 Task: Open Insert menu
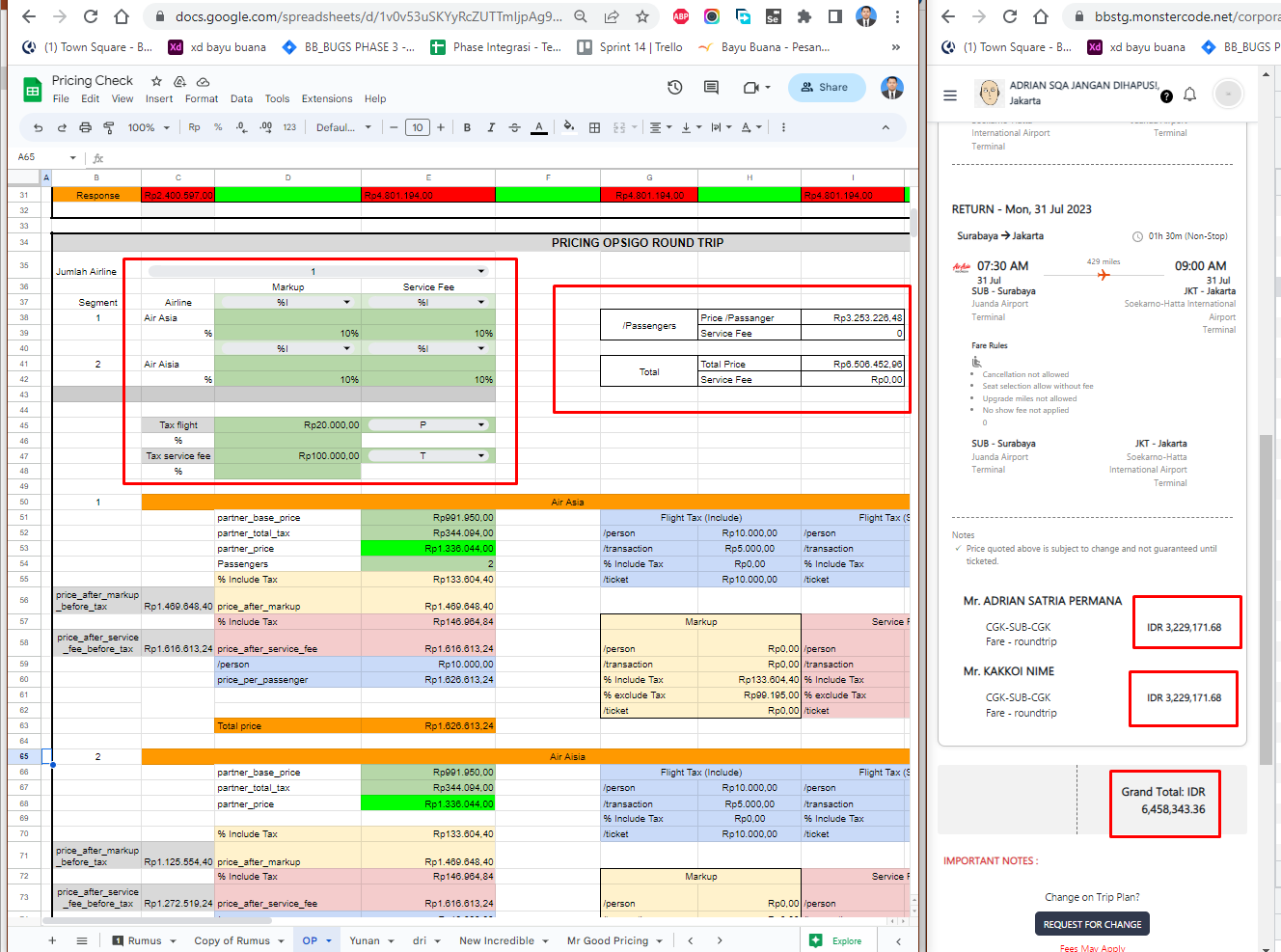159,98
